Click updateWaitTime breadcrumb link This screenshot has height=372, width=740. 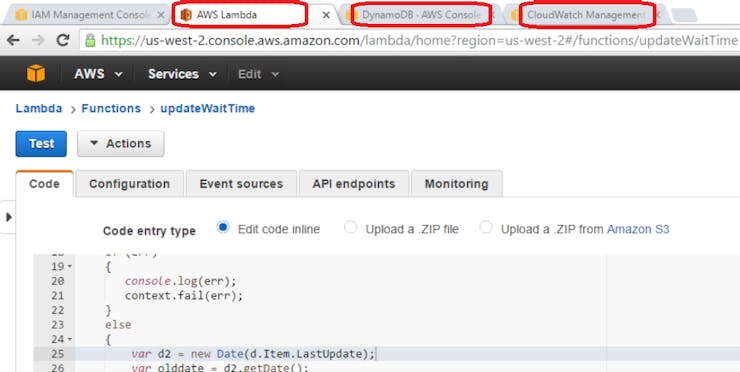208,108
